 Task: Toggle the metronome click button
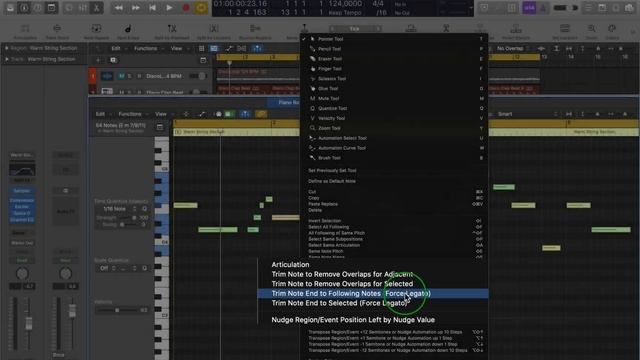click(543, 8)
